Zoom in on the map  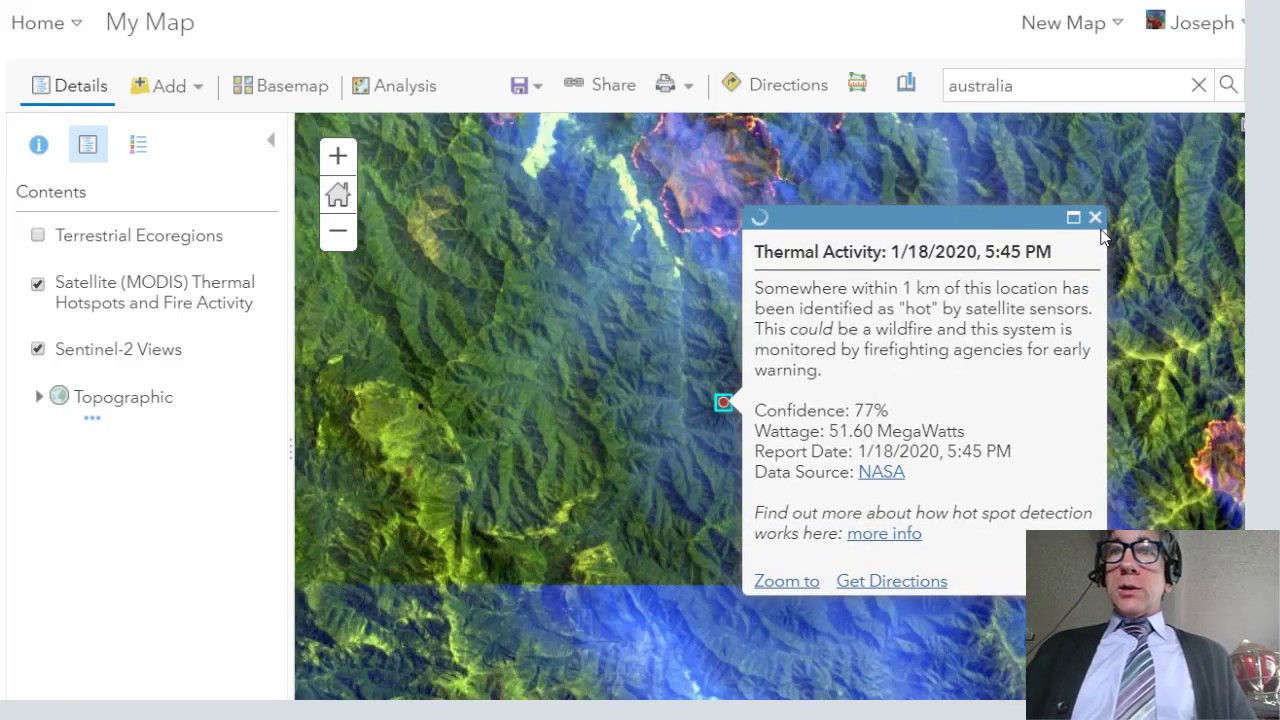(x=338, y=156)
